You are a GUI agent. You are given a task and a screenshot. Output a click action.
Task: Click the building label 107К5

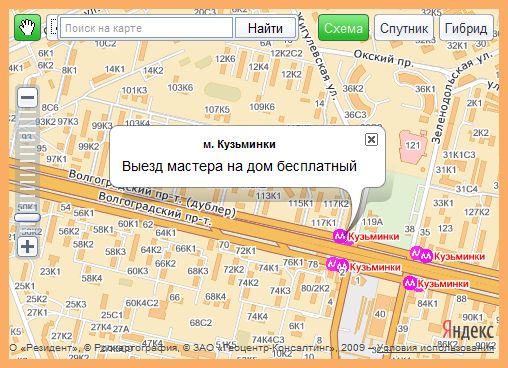(217, 109)
